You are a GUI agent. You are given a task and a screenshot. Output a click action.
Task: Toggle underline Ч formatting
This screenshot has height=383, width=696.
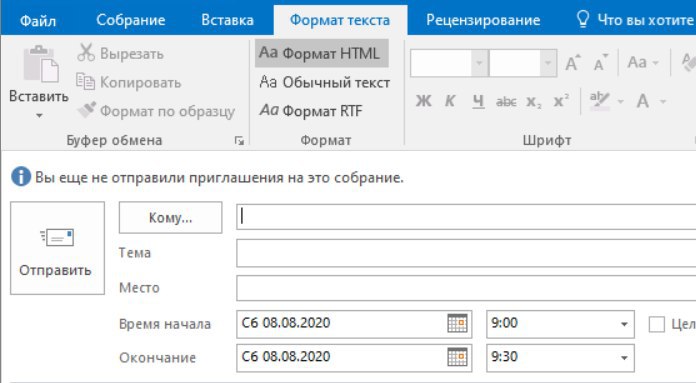[x=478, y=102]
